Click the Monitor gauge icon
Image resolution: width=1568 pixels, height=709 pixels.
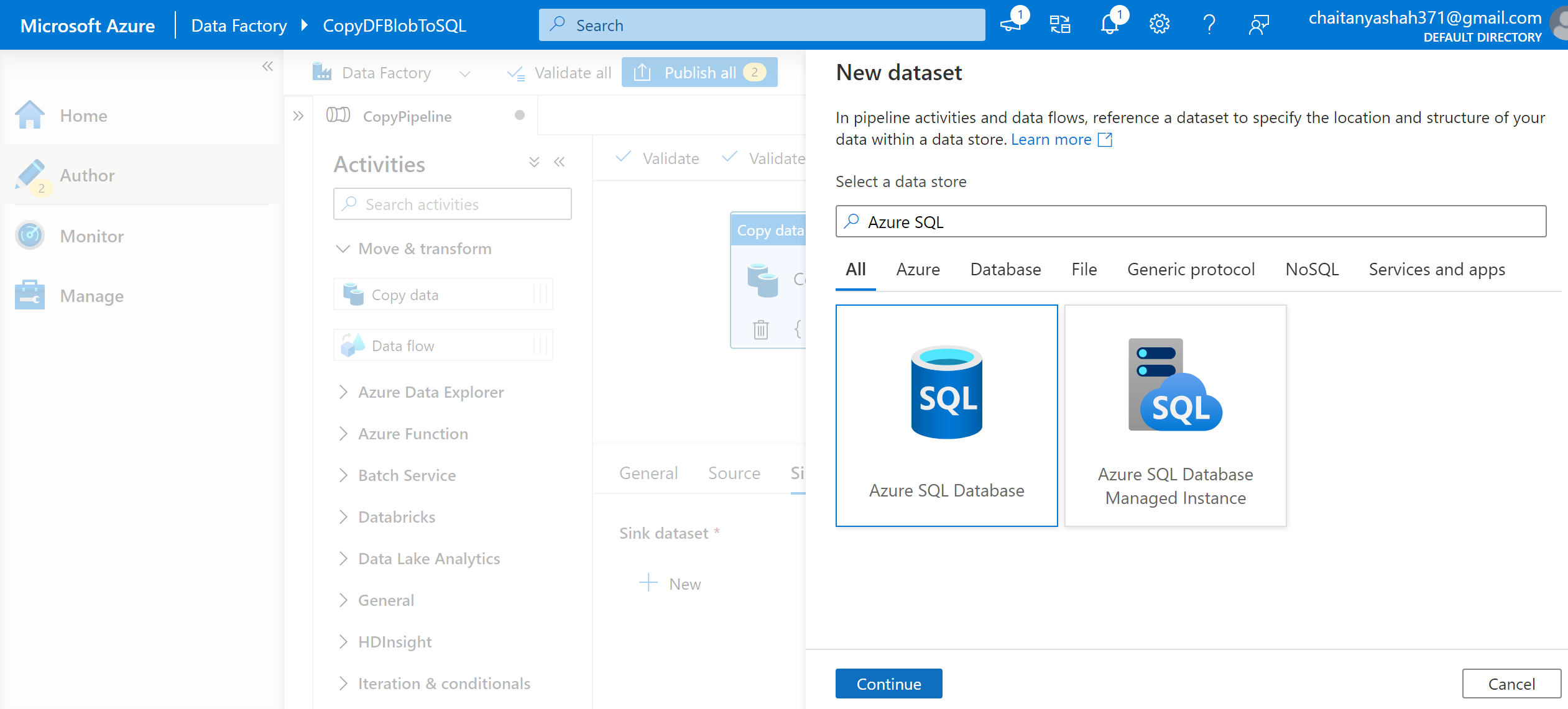(x=30, y=236)
